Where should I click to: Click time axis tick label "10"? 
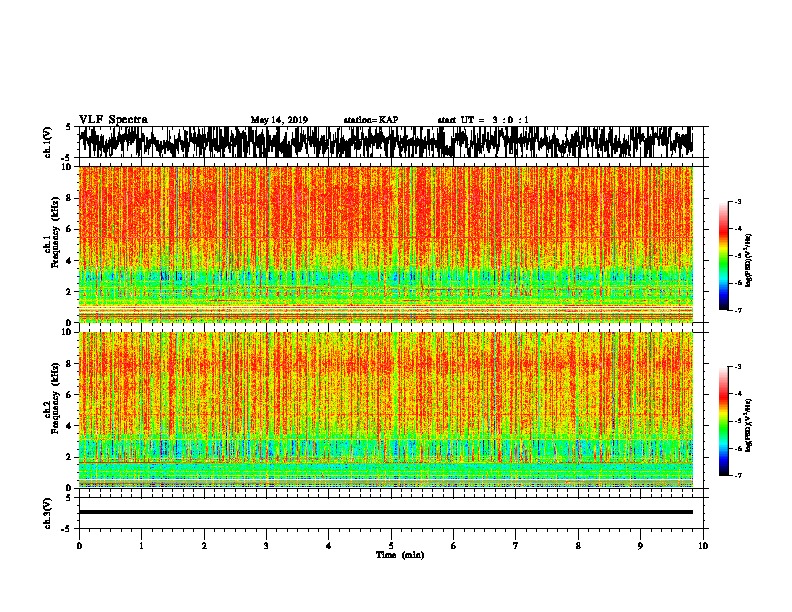pos(703,546)
